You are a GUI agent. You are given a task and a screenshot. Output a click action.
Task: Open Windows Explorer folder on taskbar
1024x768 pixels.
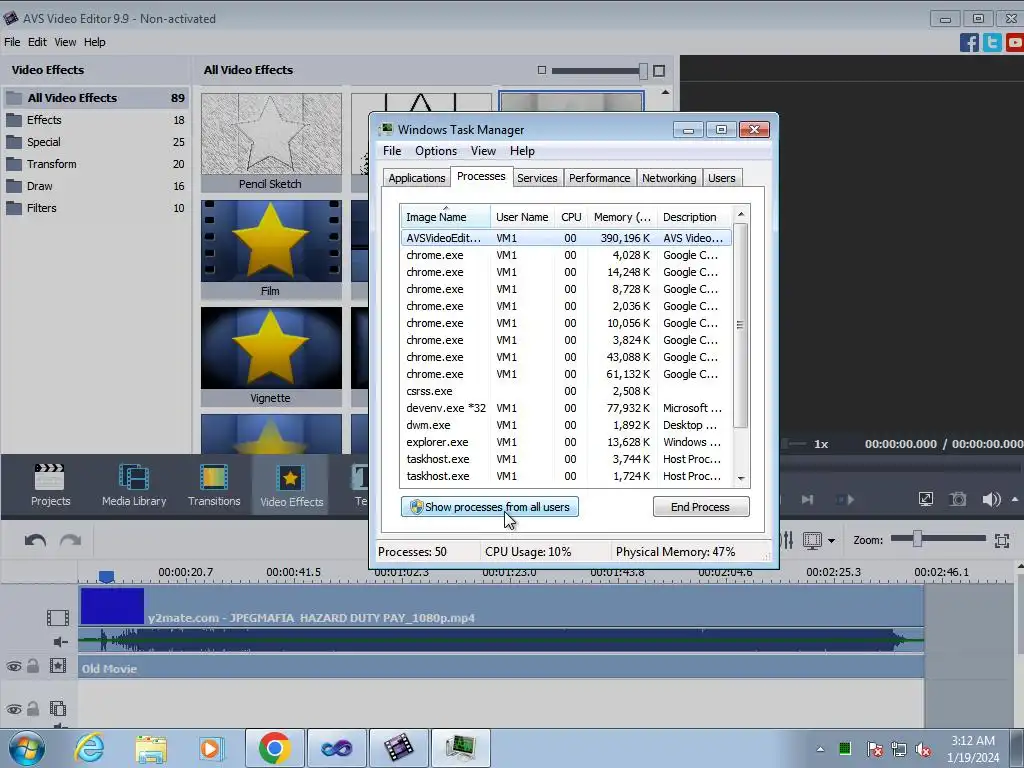tap(151, 748)
